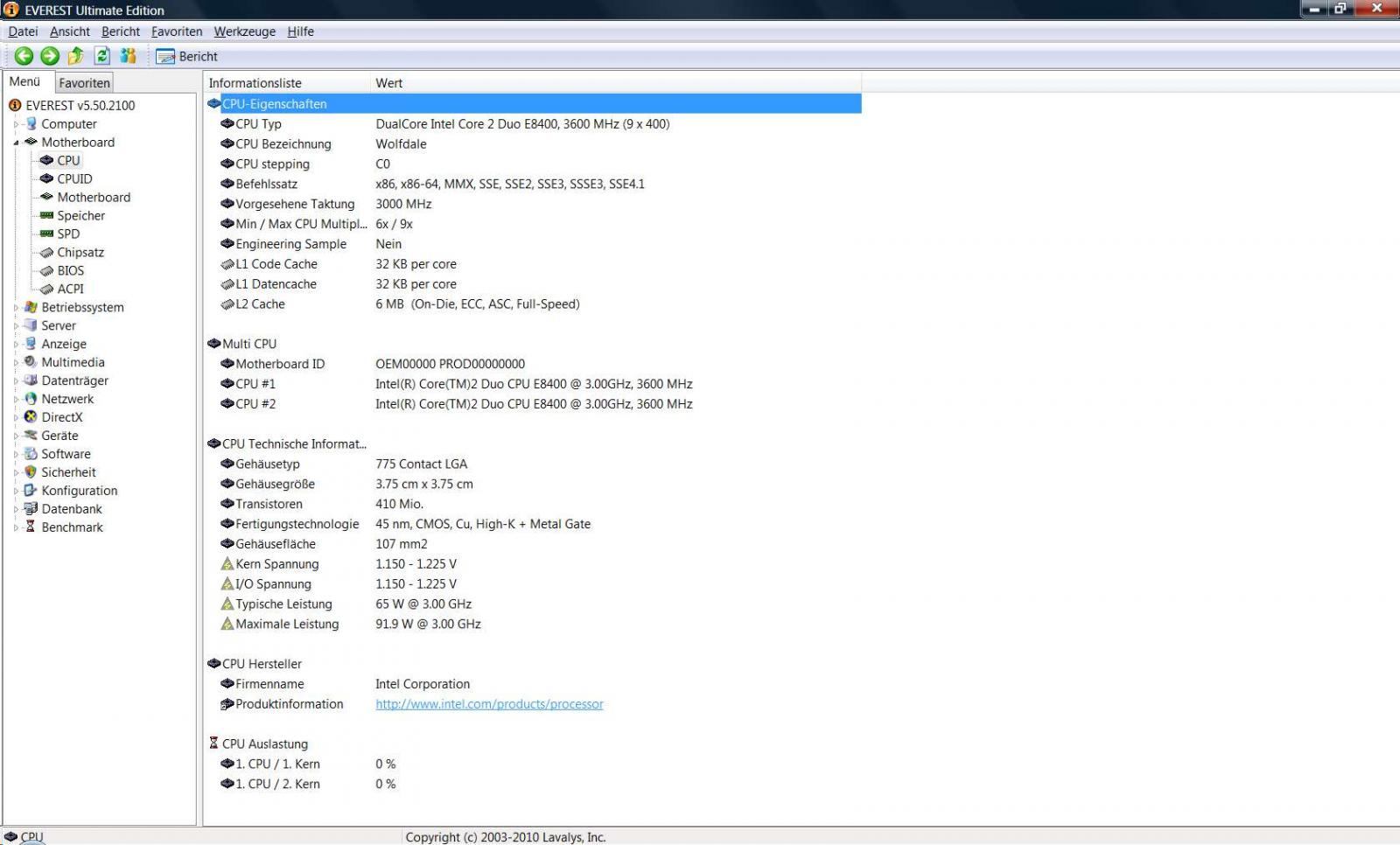
Task: Click the Chipsatz chip icon
Action: pyautogui.click(x=47, y=252)
